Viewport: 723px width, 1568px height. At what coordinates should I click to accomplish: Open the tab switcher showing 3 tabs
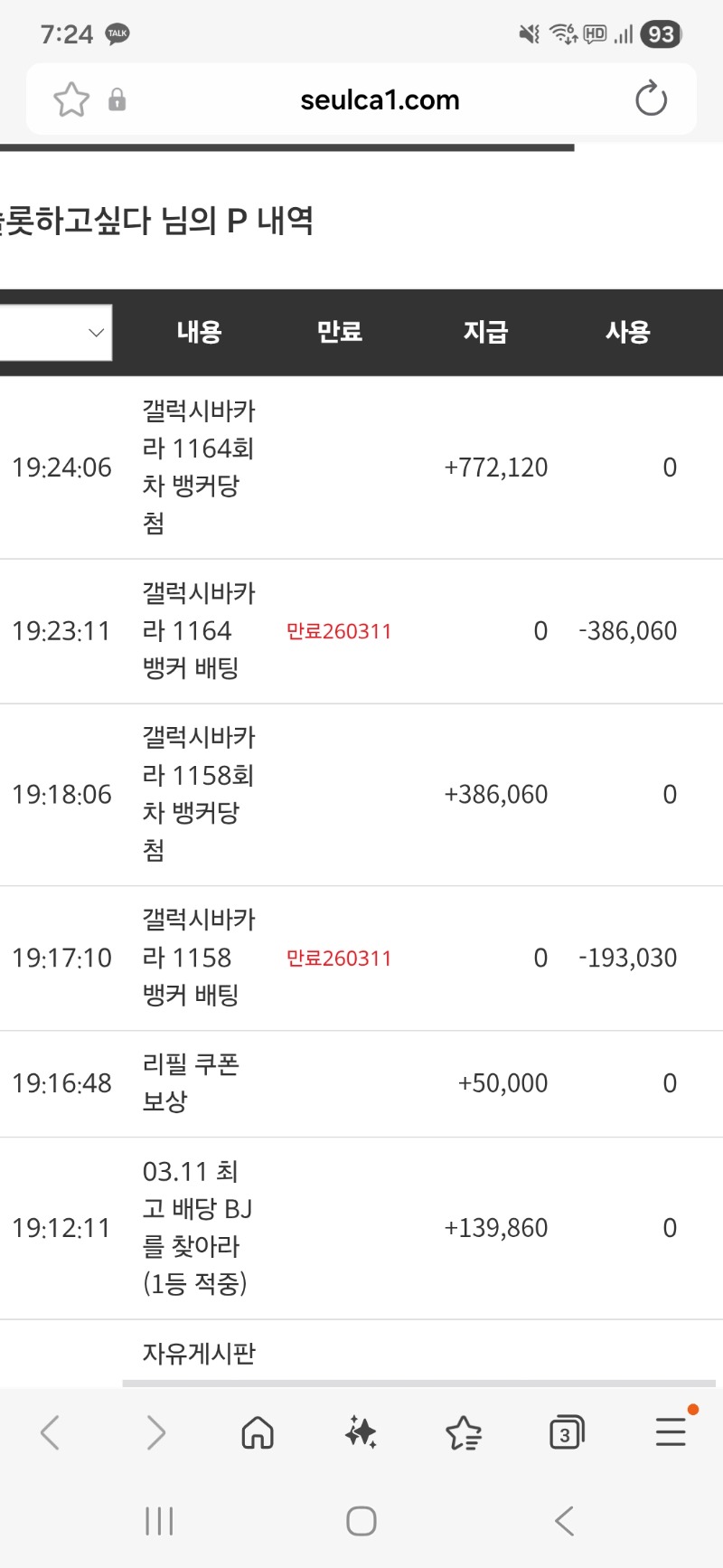point(567,1432)
